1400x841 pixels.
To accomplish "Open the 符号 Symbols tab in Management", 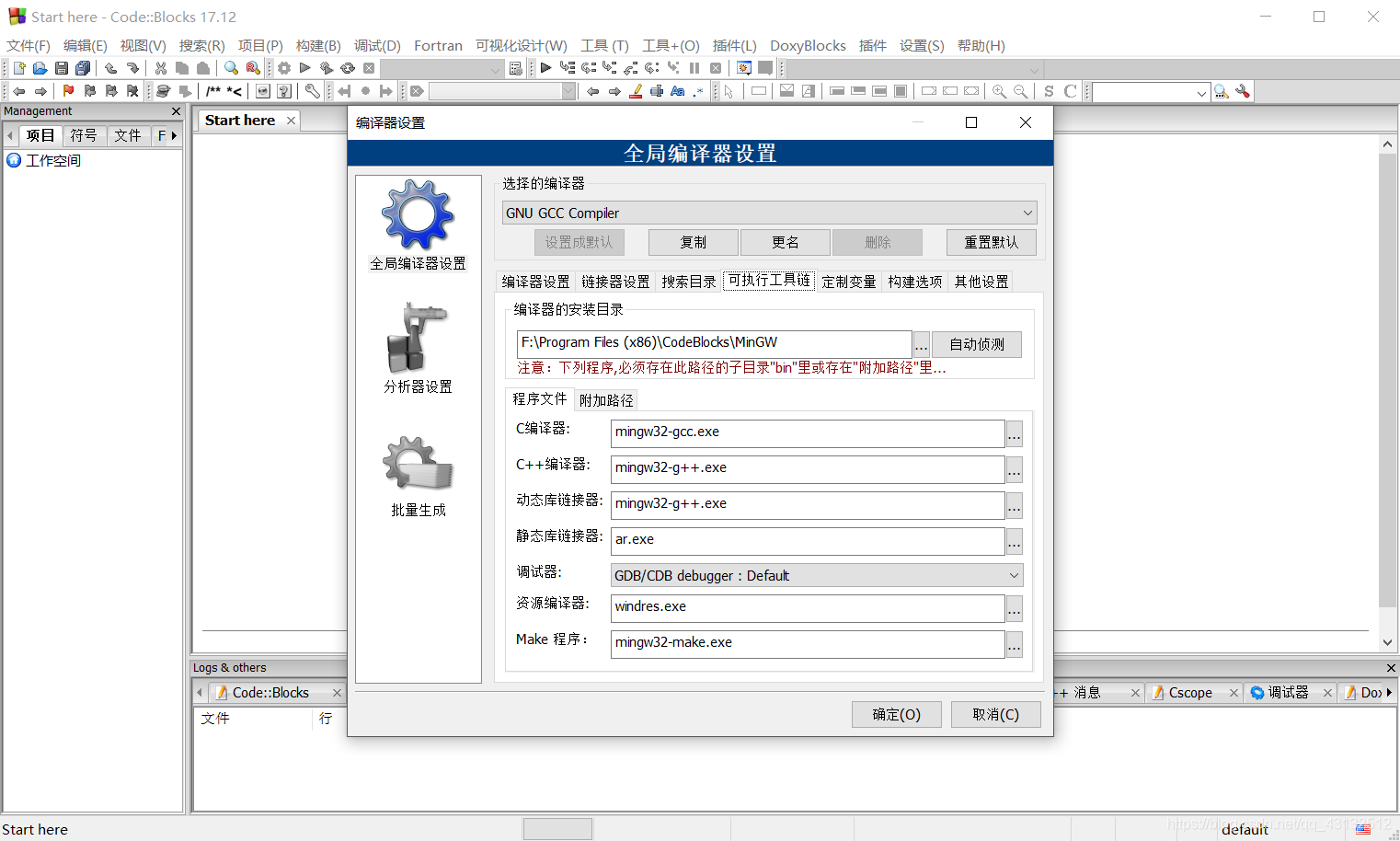I will (84, 135).
